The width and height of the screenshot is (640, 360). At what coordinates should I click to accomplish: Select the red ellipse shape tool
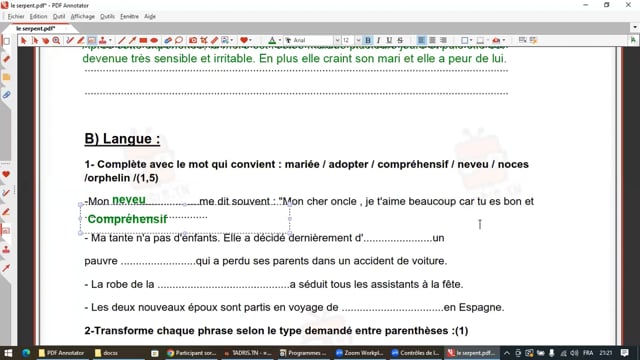[154, 40]
